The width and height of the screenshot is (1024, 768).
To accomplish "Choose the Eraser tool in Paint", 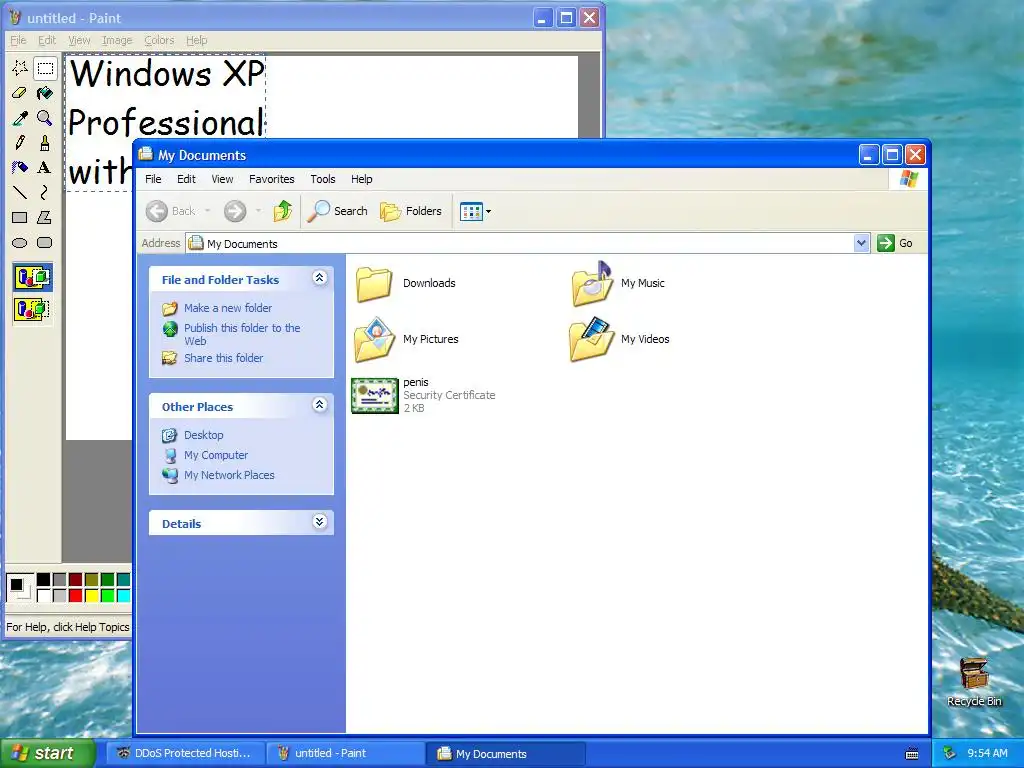I will tap(20, 93).
